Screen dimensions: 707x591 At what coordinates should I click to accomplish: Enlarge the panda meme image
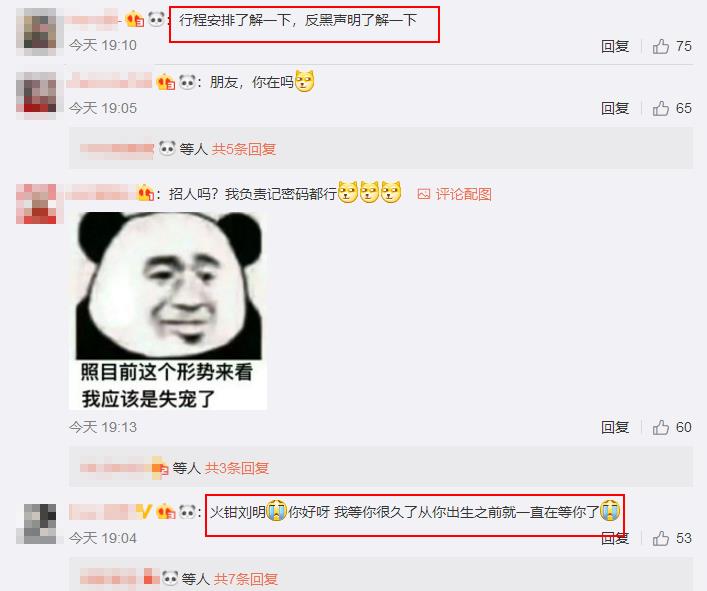point(168,311)
